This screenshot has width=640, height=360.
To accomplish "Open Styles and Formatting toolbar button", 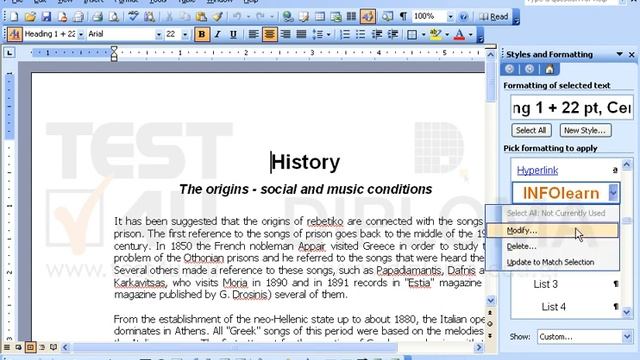I will [x=14, y=34].
